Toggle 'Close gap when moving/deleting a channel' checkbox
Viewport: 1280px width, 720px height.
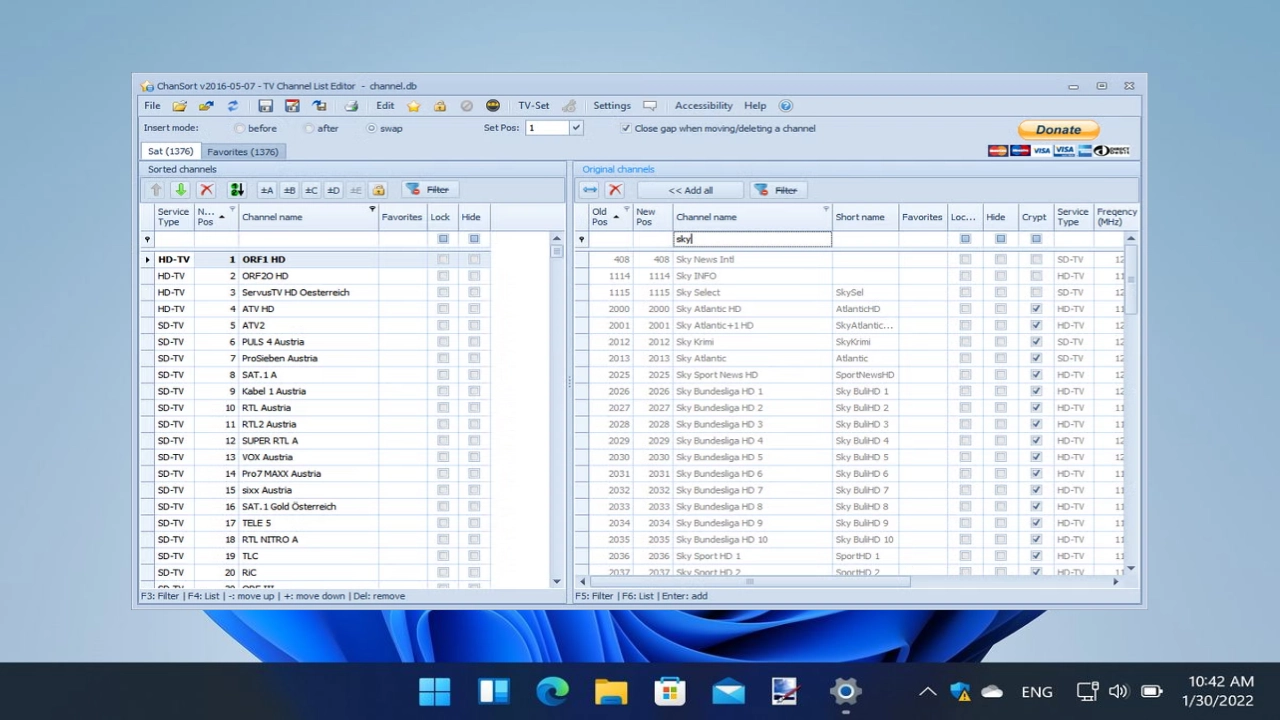[x=626, y=128]
